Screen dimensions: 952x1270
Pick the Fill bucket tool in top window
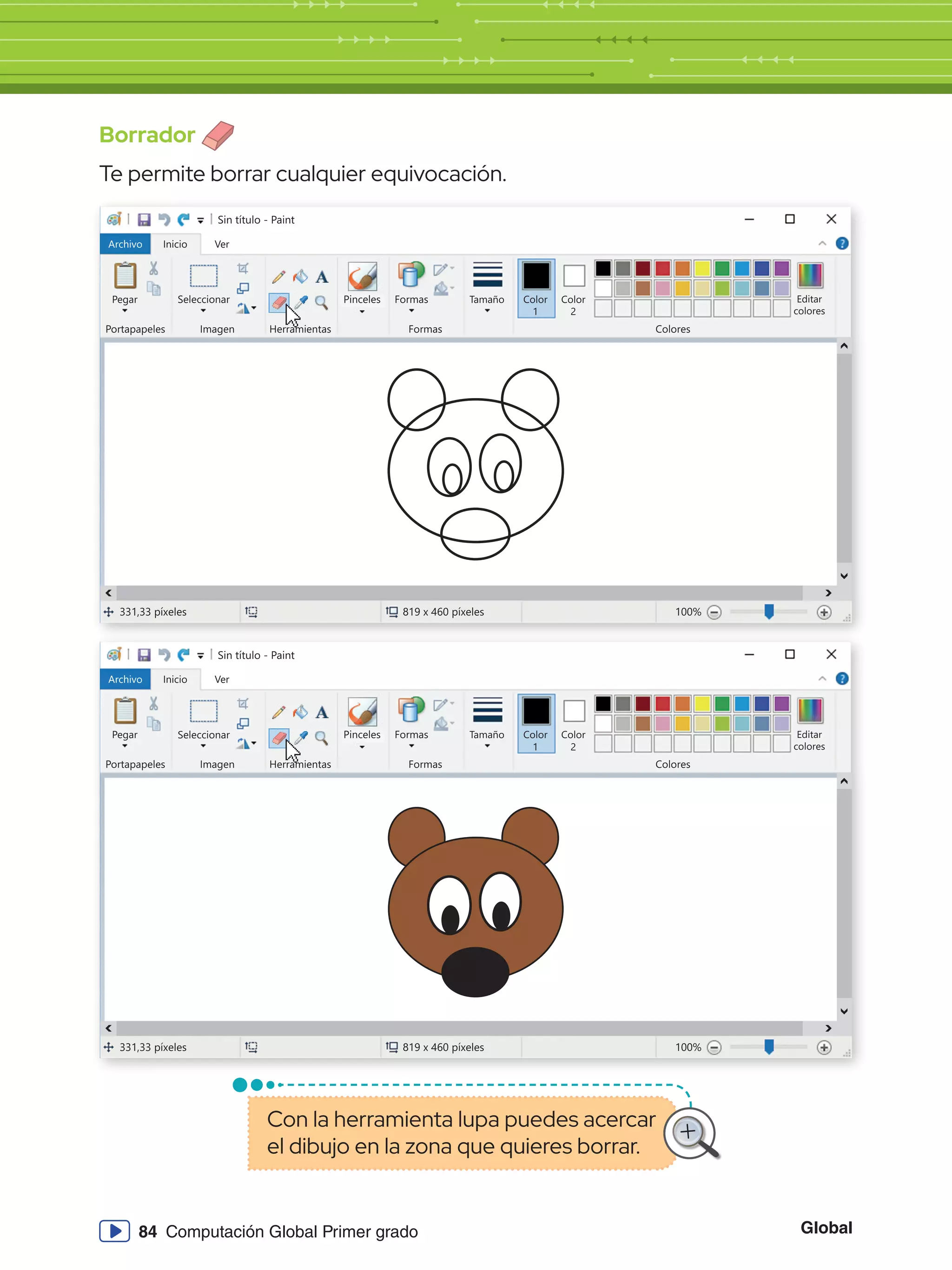300,277
